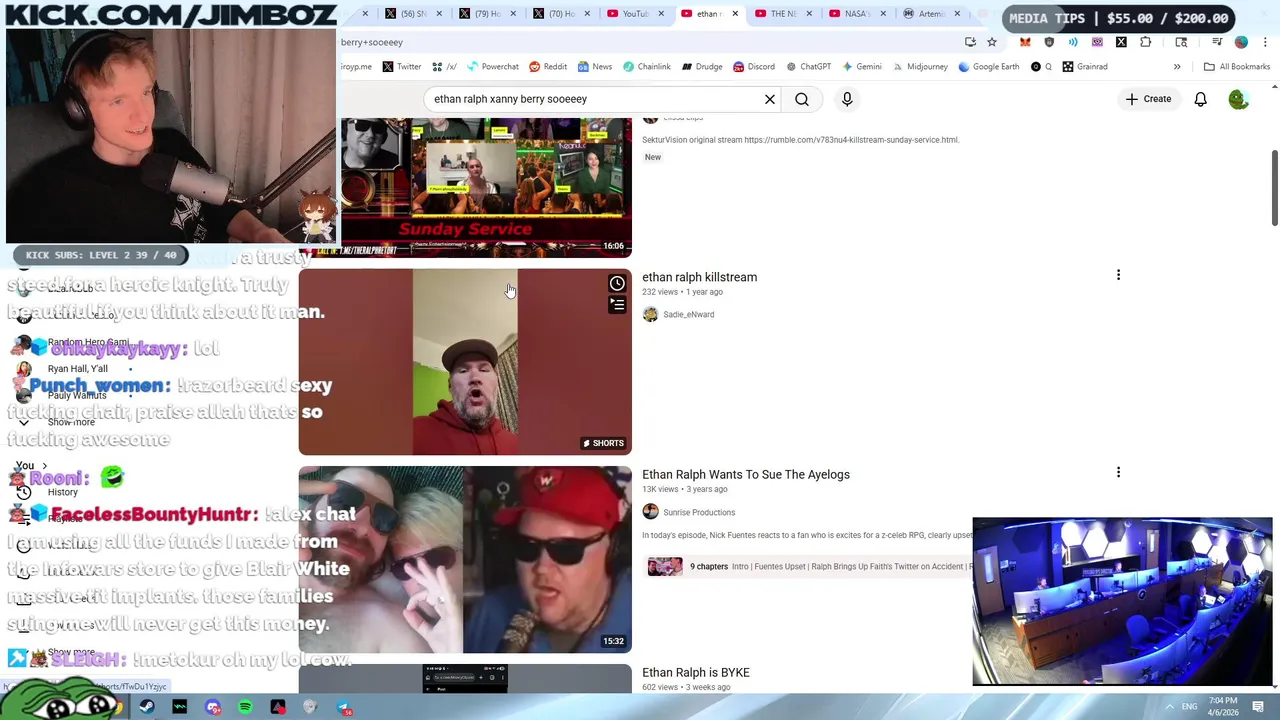Open the ChatGPT bookmark
The width and height of the screenshot is (1280, 720).
(x=809, y=67)
